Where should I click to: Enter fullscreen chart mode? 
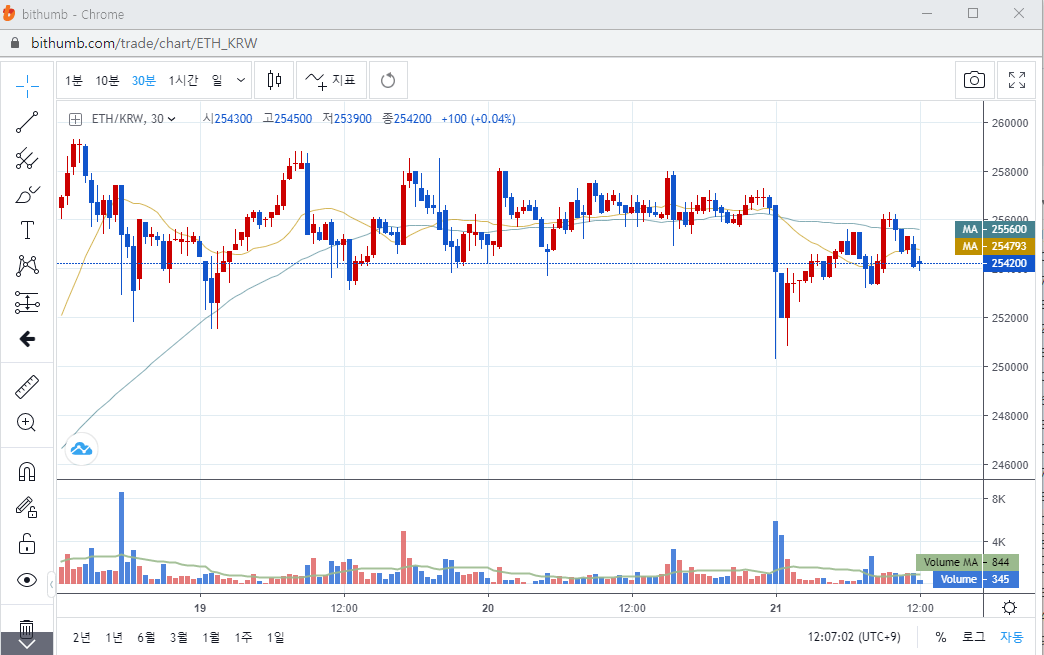(1017, 80)
